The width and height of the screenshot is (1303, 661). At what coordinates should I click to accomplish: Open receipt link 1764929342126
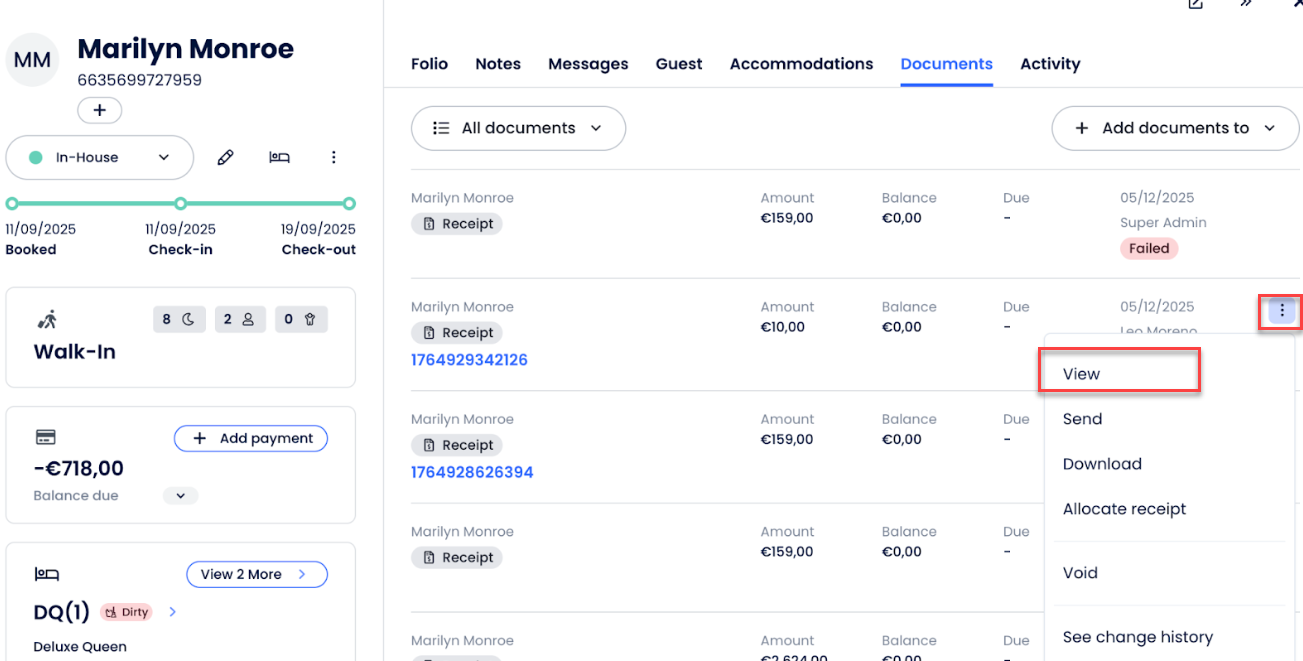click(469, 360)
